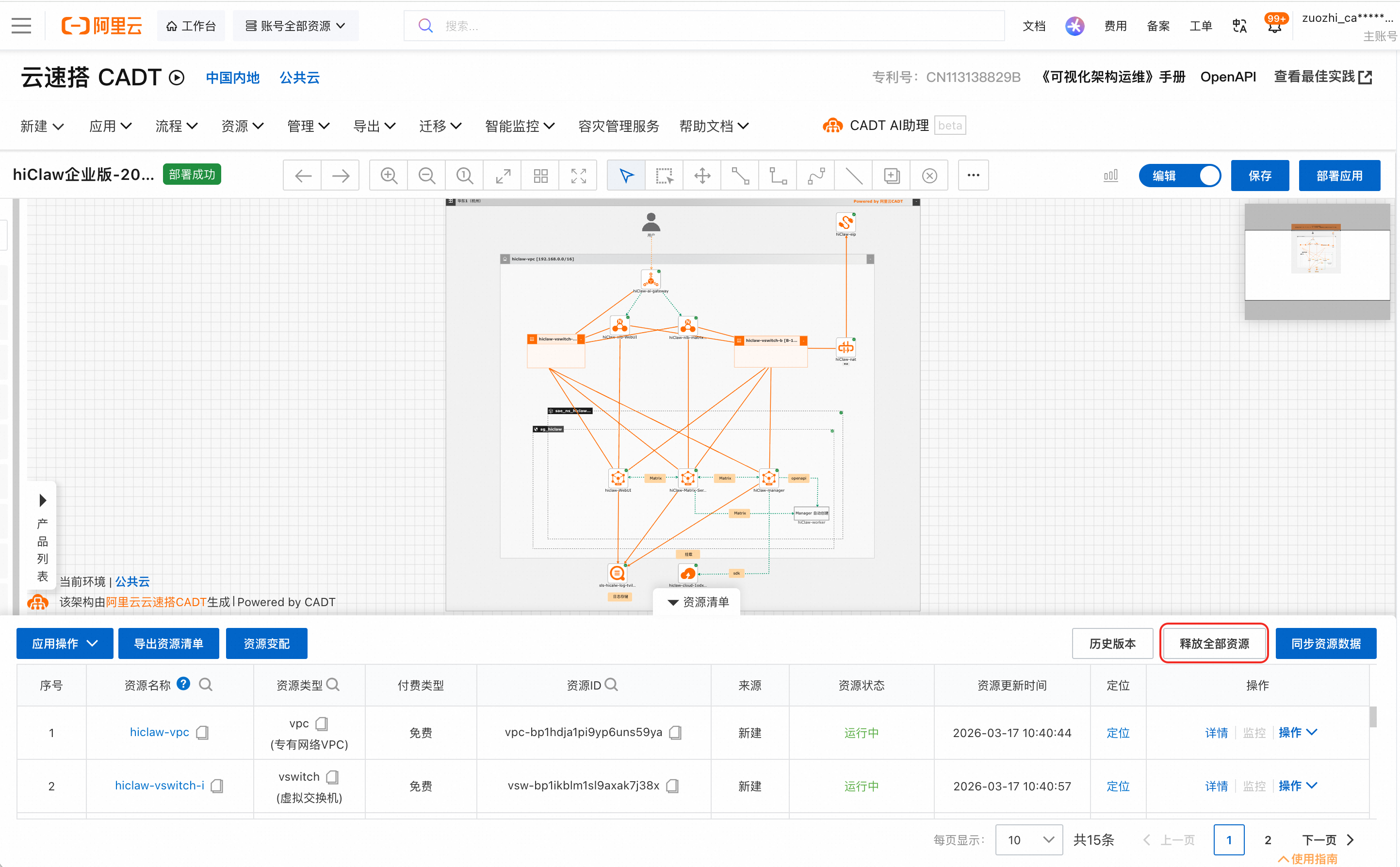Select the curved connector tool
Screen dimensions: 1400x867
pos(816,176)
